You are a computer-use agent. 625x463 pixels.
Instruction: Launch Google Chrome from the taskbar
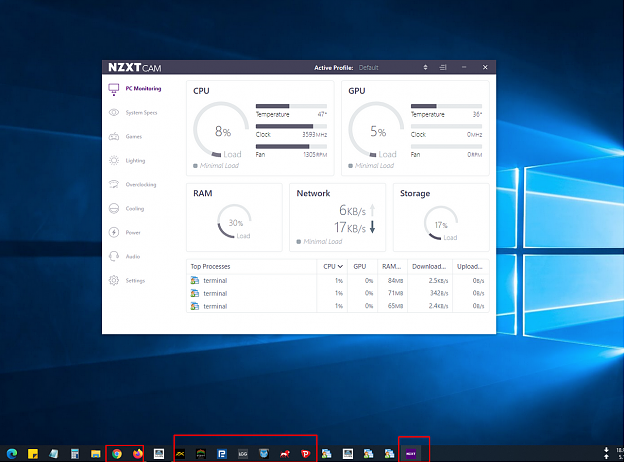tap(117, 453)
